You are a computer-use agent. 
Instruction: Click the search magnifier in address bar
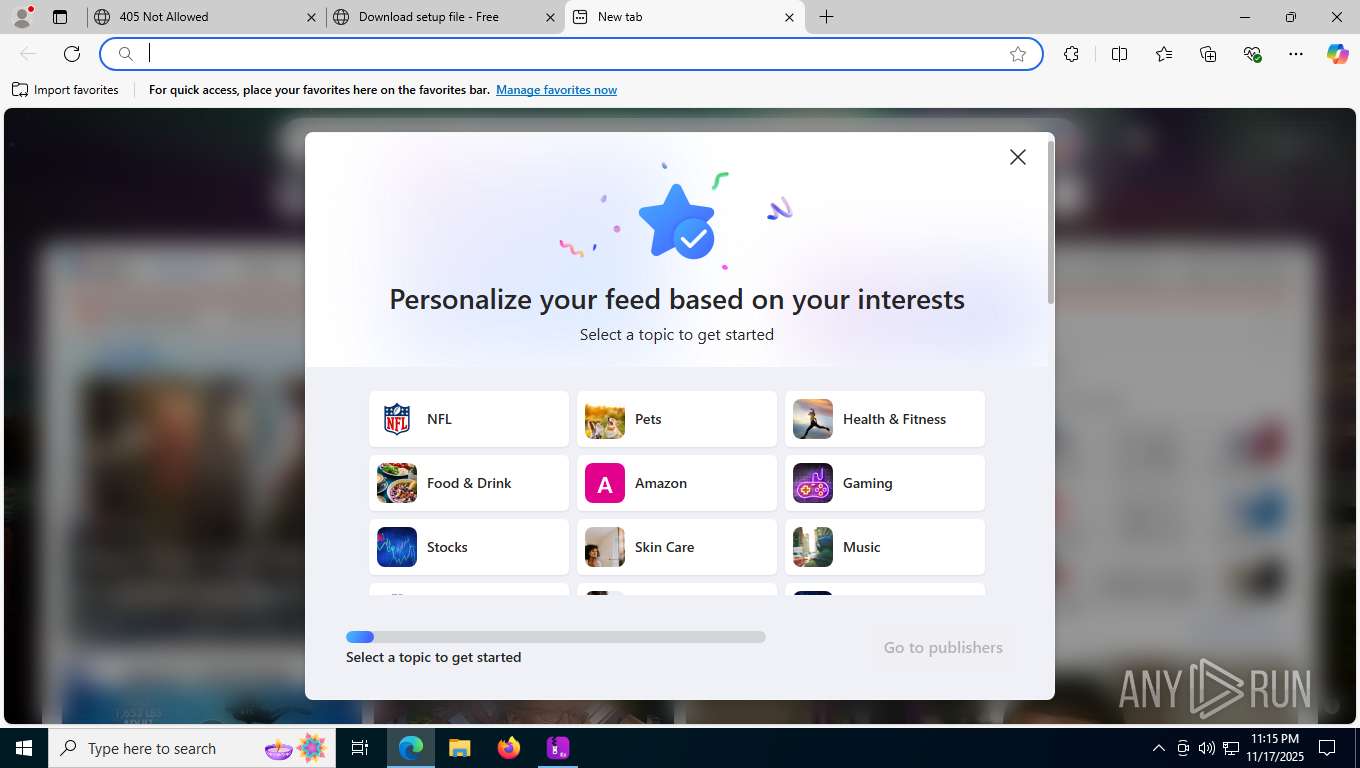click(x=126, y=54)
